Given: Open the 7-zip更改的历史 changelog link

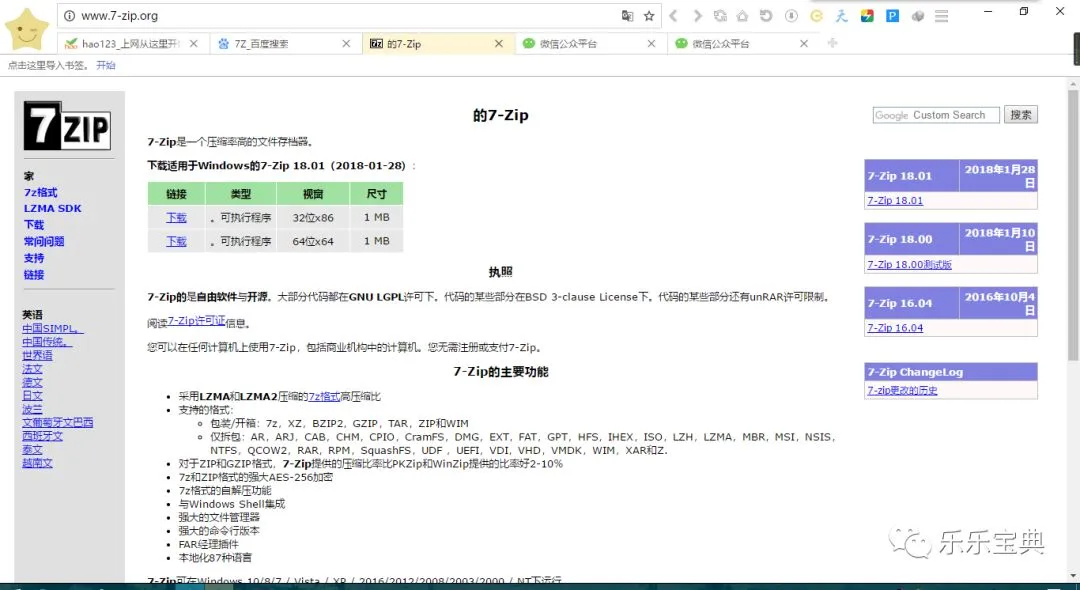Looking at the screenshot, I should [902, 390].
